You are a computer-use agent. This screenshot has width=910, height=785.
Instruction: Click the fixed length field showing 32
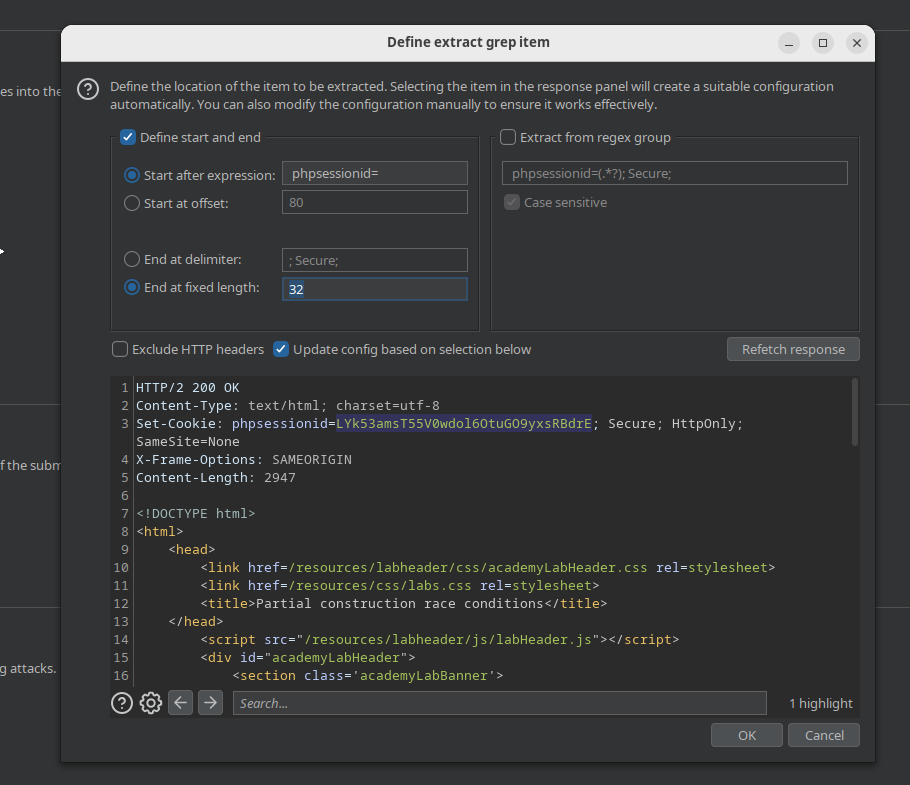374,289
